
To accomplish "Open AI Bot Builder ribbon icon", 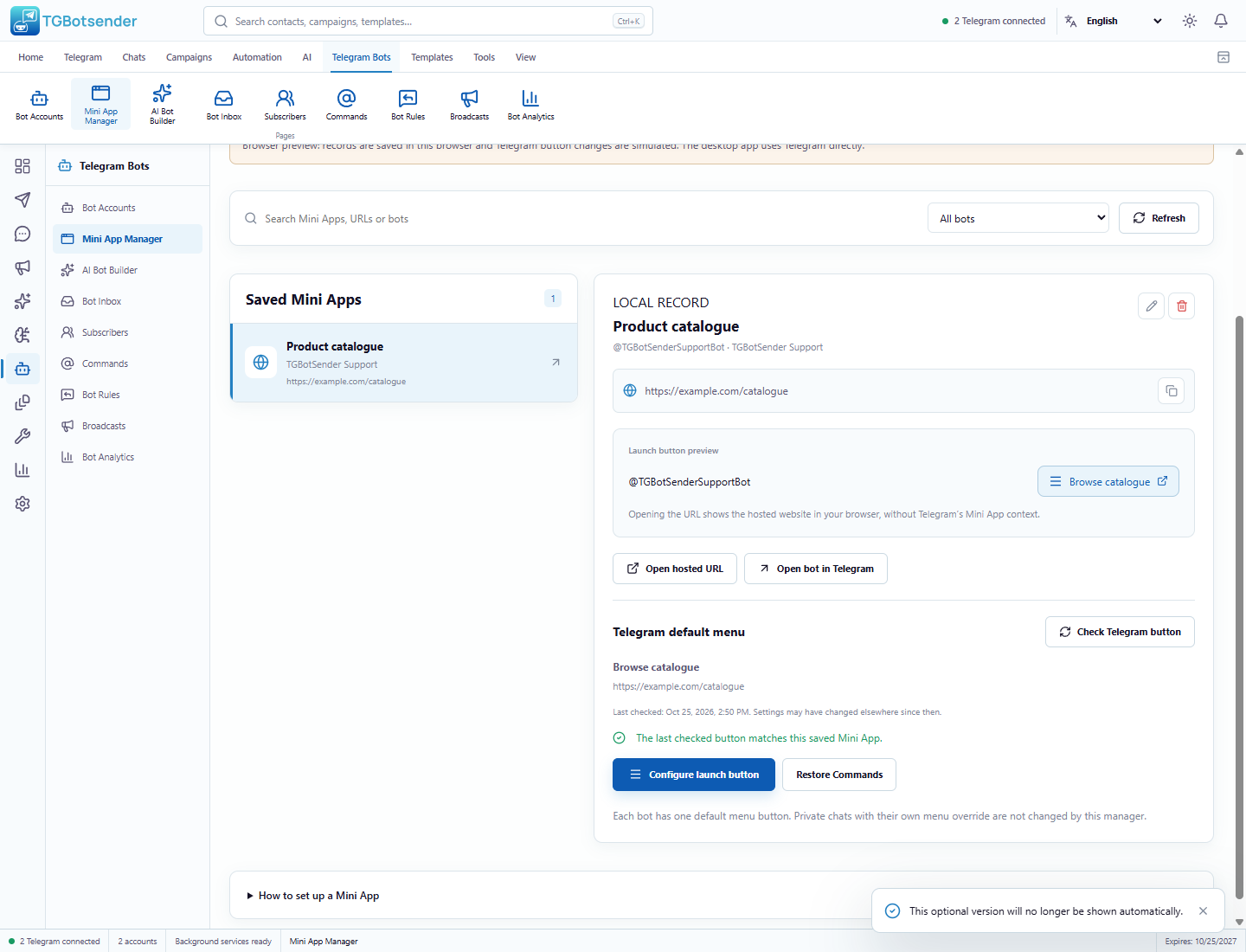I will tap(162, 104).
